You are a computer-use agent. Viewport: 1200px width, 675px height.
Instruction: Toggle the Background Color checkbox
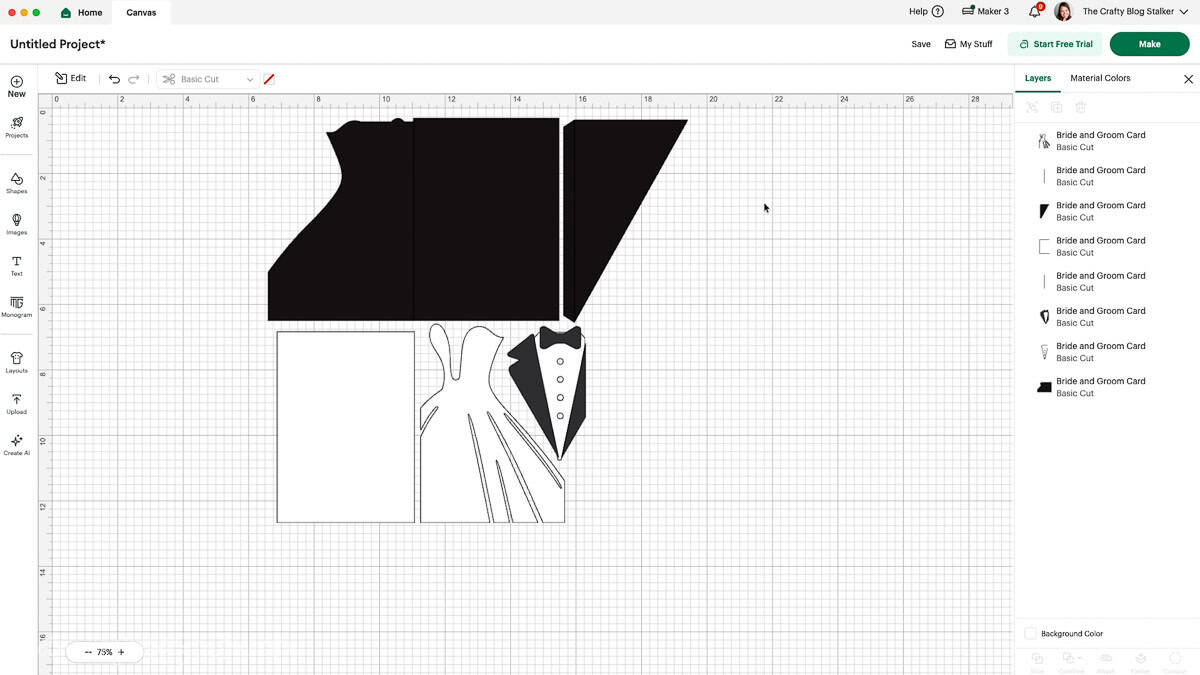tap(1030, 633)
